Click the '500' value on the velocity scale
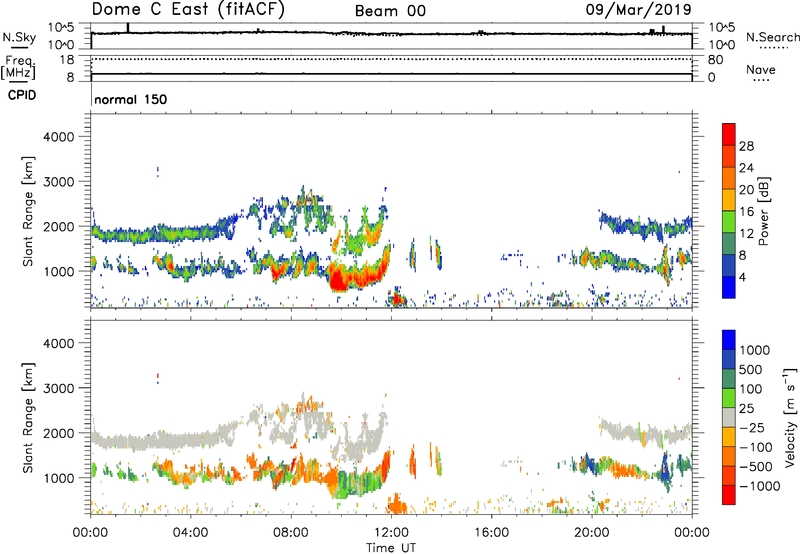Screen dimensions: 800x554 tap(751, 369)
